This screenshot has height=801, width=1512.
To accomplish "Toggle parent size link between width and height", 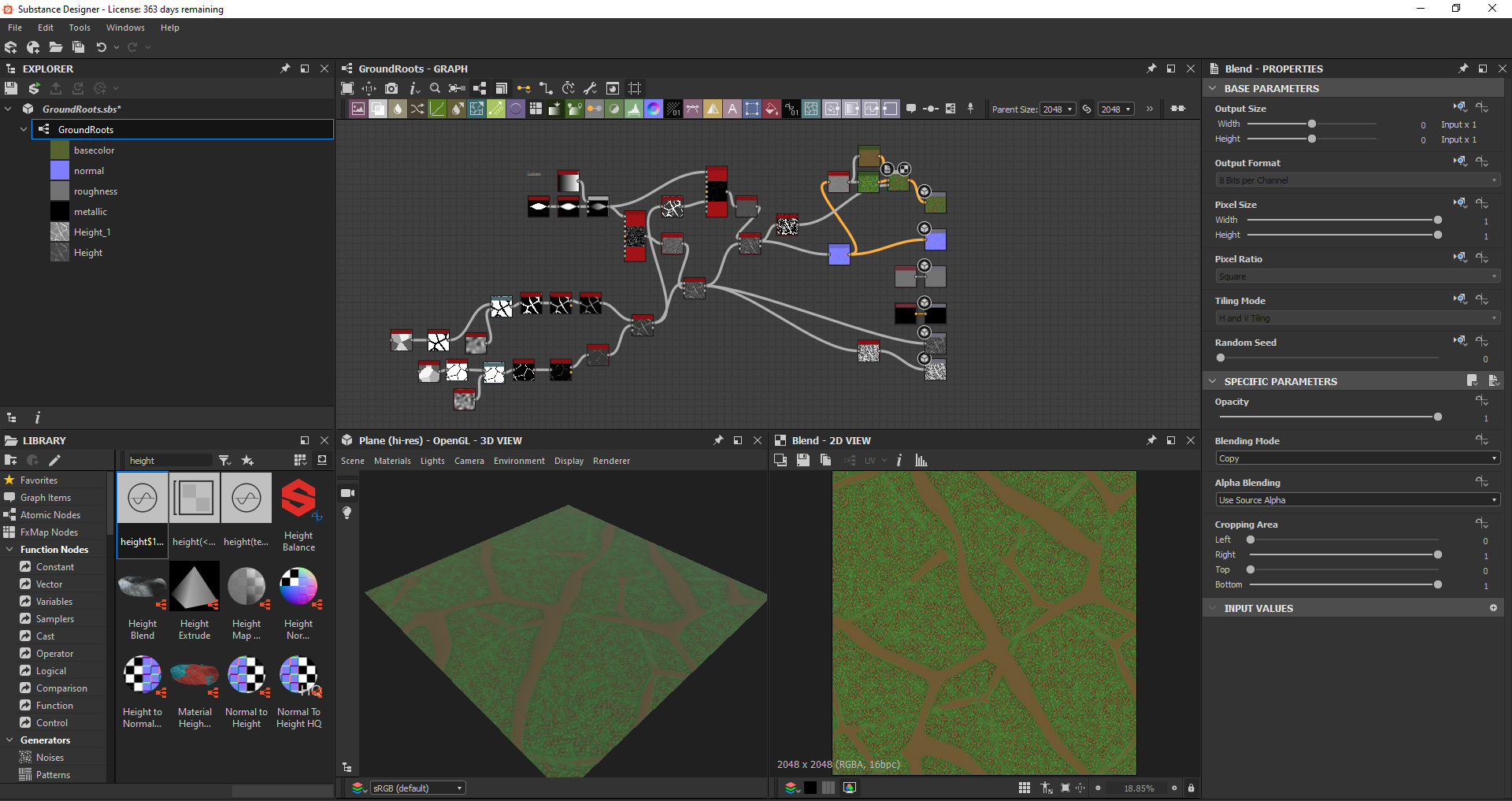I will [1087, 109].
